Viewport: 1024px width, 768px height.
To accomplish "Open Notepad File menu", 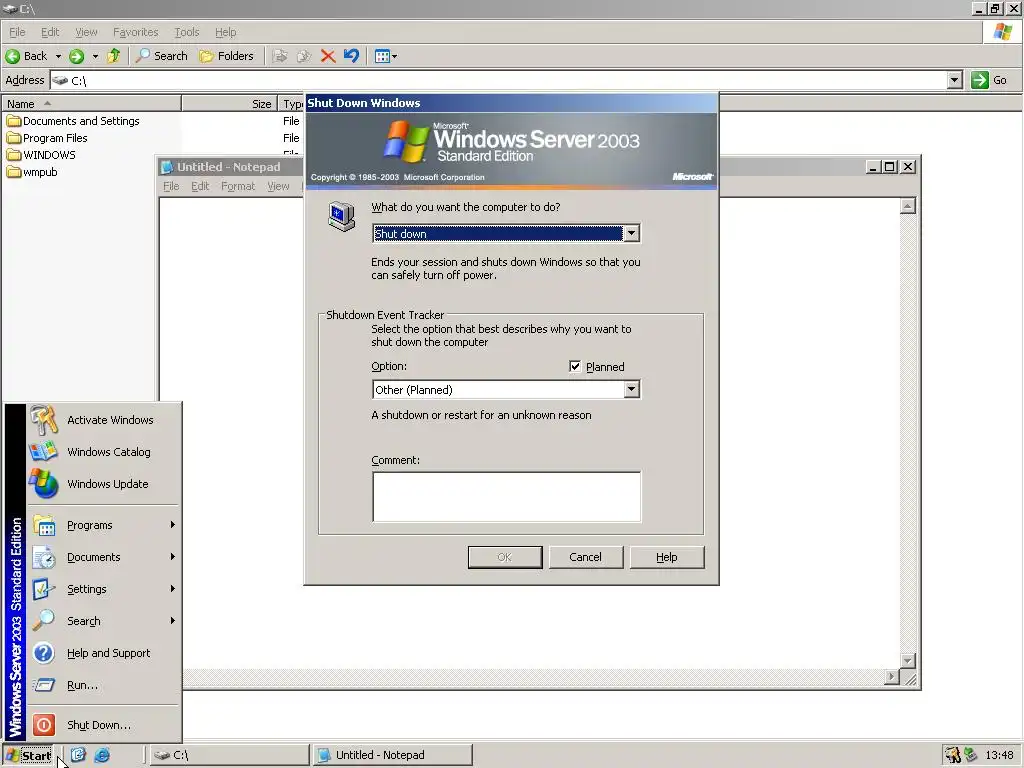I will [x=171, y=186].
